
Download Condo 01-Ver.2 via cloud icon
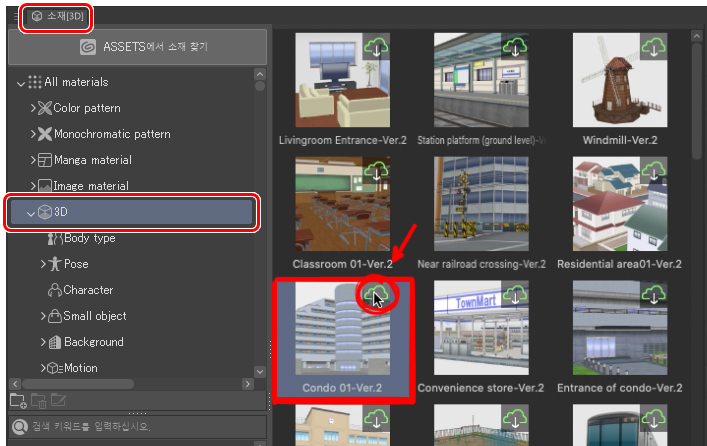(376, 294)
